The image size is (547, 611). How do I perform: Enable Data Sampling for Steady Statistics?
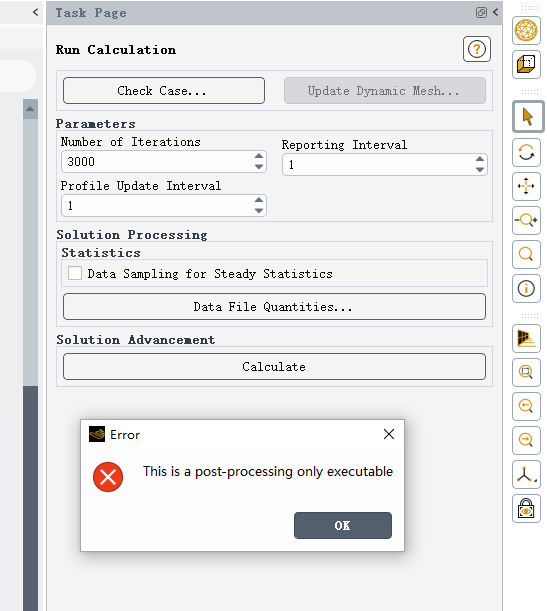click(x=75, y=273)
